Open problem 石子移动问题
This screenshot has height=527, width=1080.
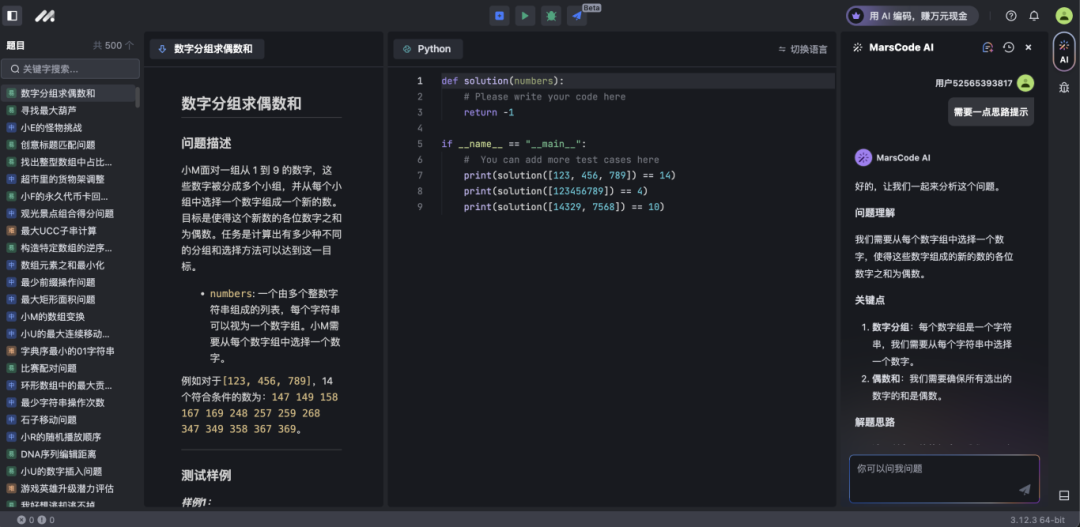coord(69,420)
